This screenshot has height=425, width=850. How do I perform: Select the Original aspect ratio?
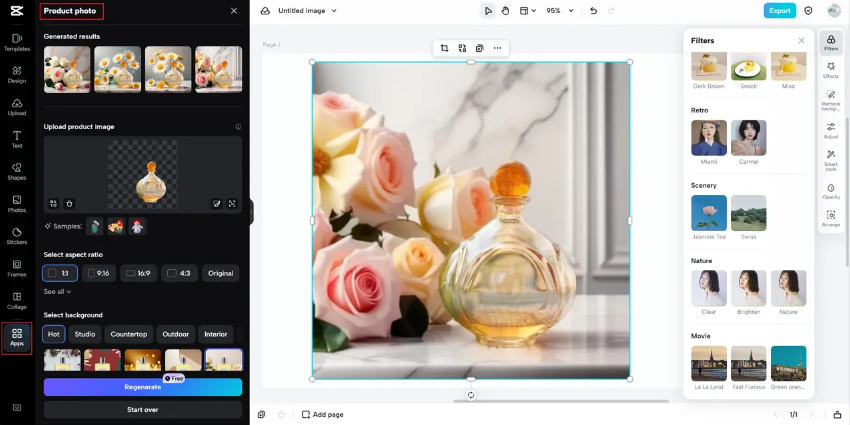click(x=221, y=273)
